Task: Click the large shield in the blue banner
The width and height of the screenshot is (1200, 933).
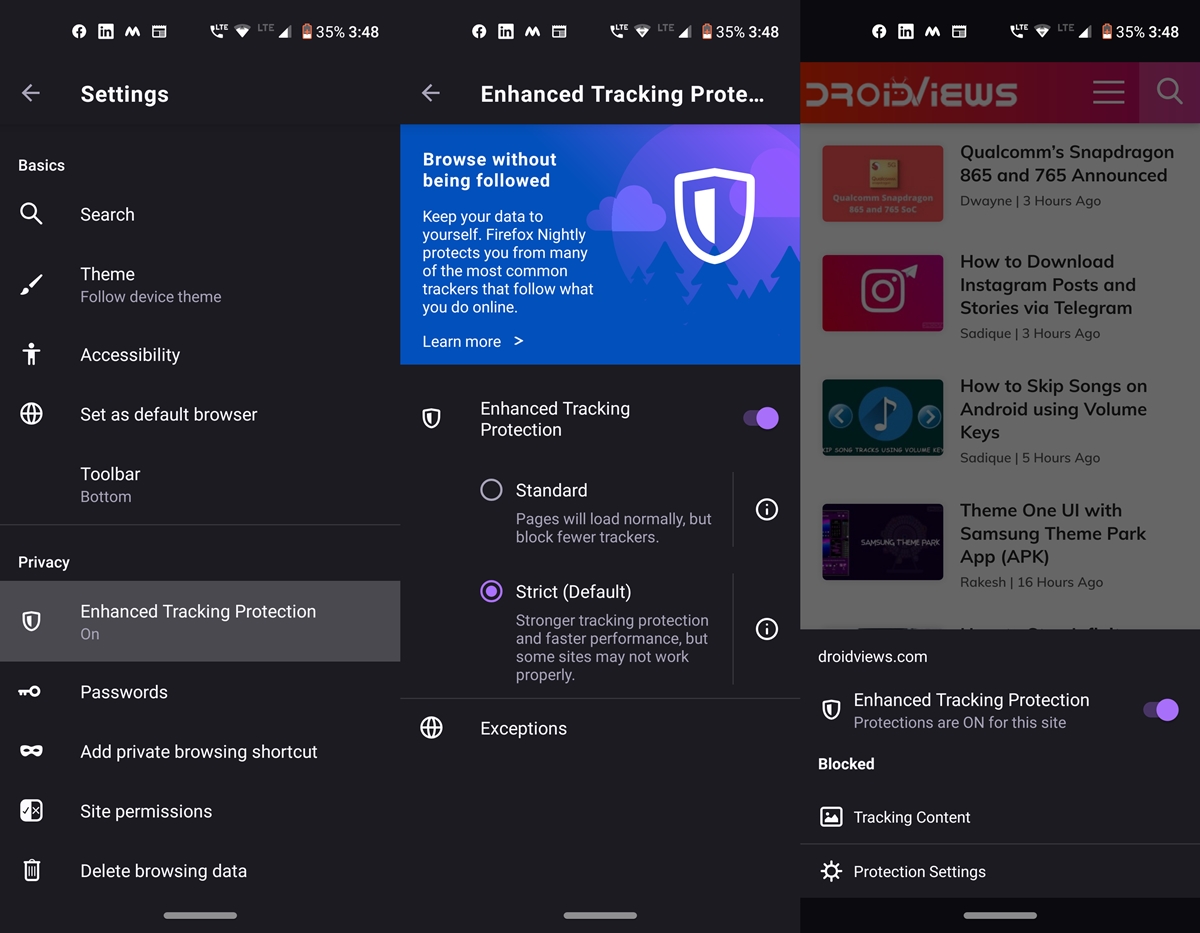Action: pos(714,214)
